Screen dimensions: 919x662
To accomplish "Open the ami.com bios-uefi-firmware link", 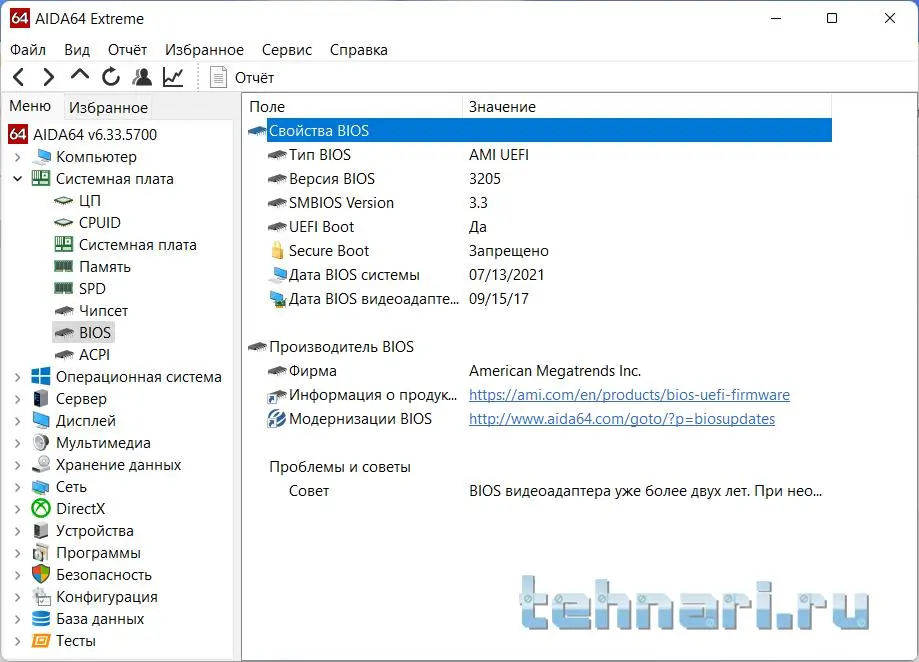I will (x=629, y=395).
